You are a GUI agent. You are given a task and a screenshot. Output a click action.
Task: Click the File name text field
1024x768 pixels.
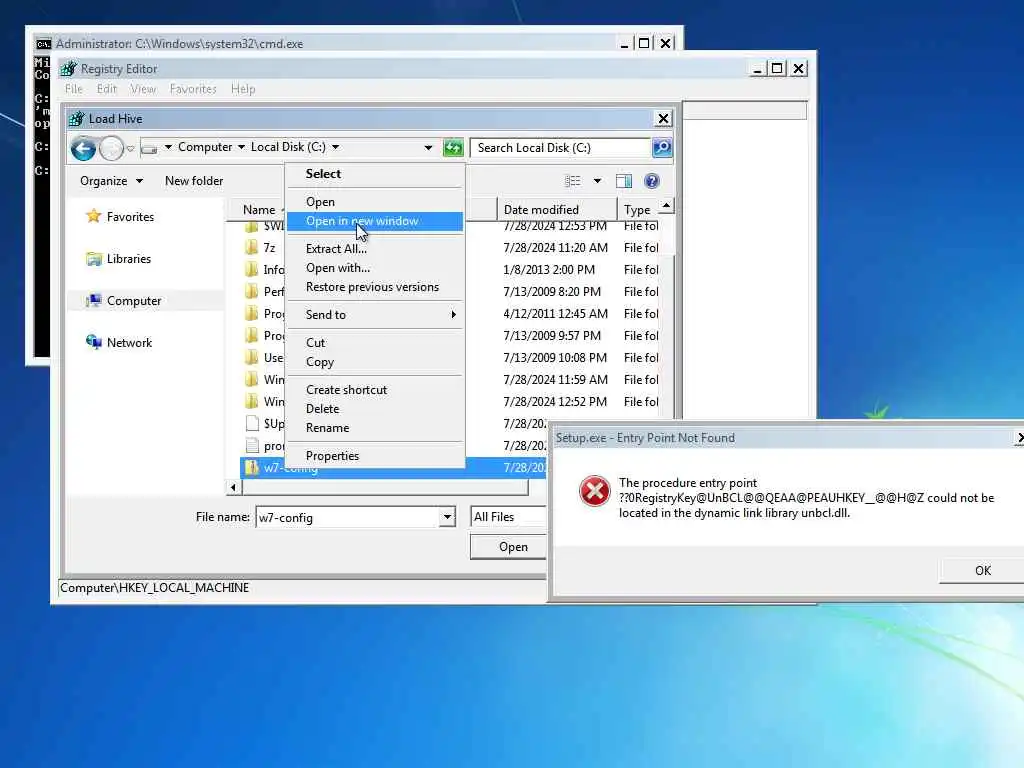pyautogui.click(x=348, y=517)
